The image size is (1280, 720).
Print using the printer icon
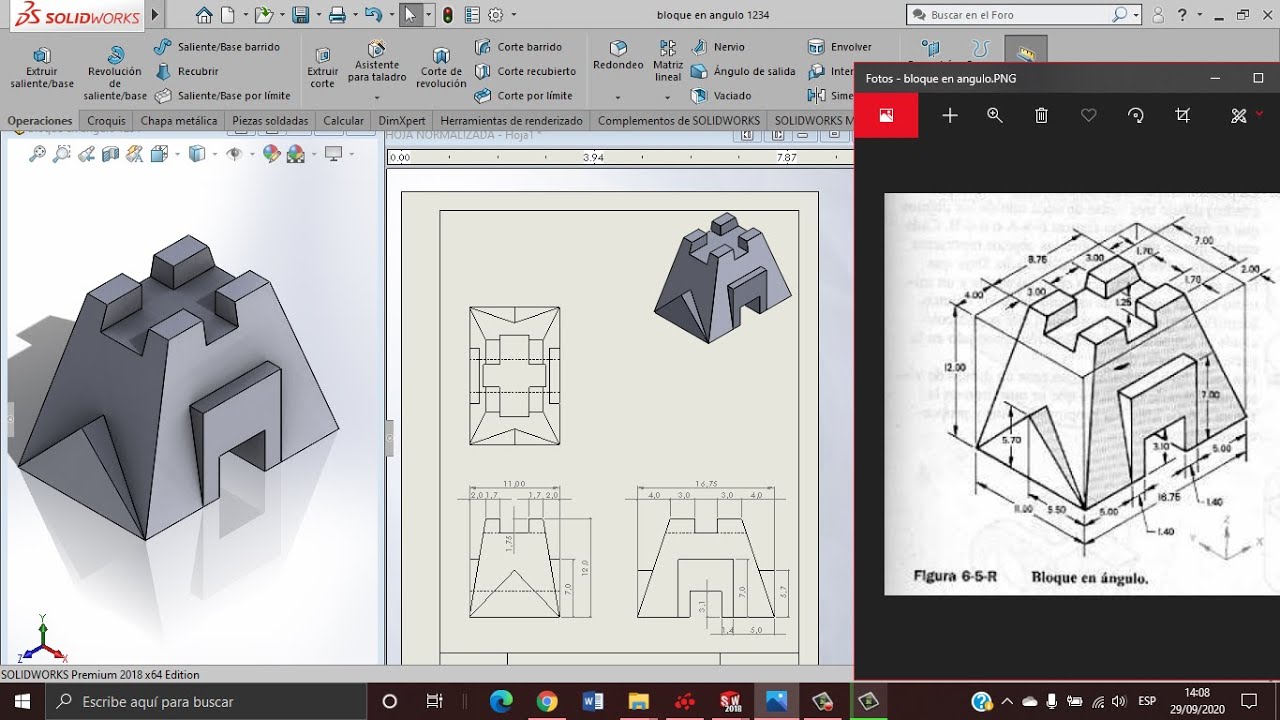click(337, 15)
